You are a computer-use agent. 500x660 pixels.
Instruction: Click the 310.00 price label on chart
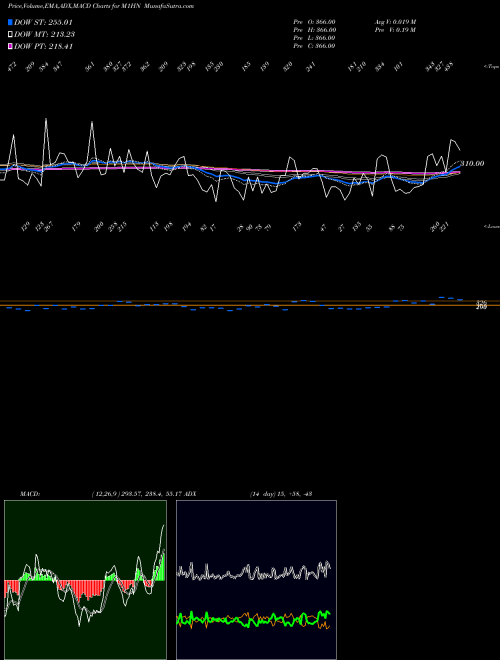(472, 163)
